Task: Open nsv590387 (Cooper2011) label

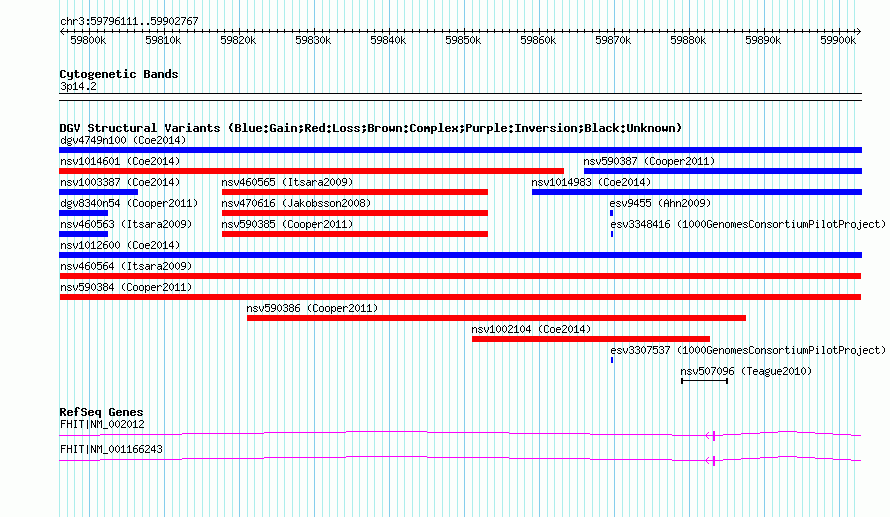Action: click(649, 161)
